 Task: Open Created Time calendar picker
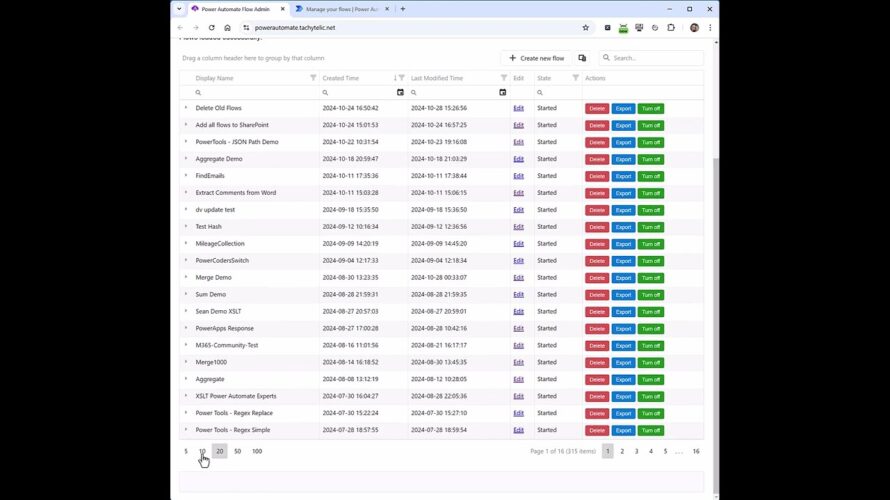(400, 93)
